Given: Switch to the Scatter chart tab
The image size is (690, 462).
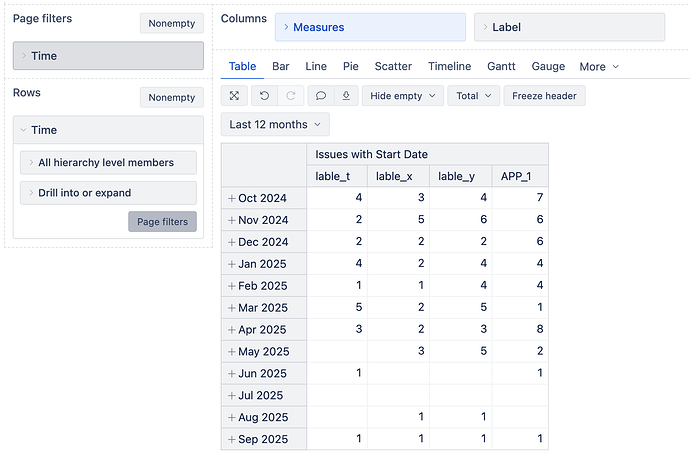Looking at the screenshot, I should [x=393, y=66].
